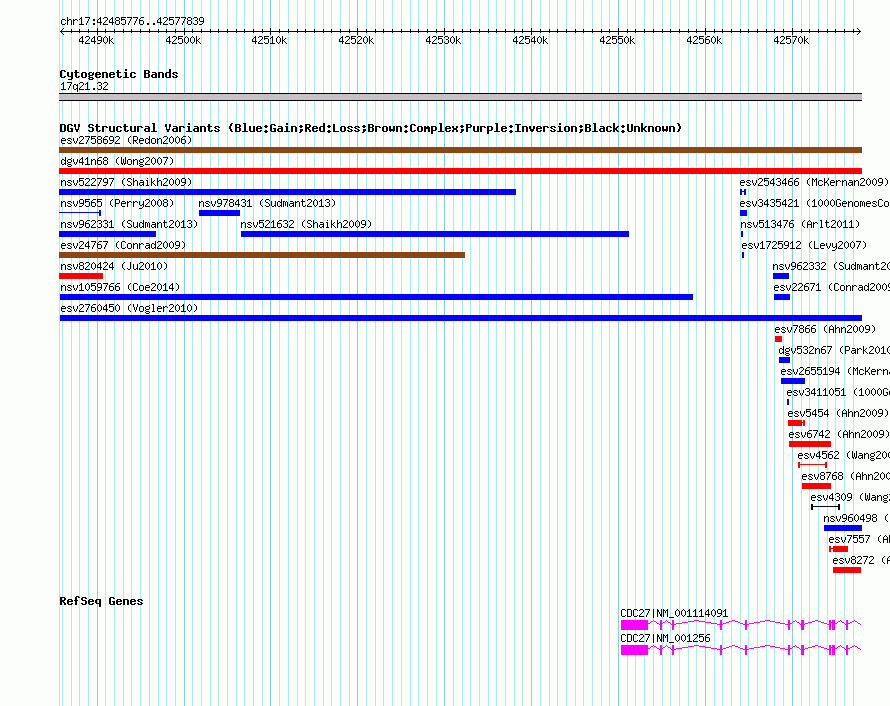Open variant nsv978431 (Sudmant2013) label

point(267,203)
